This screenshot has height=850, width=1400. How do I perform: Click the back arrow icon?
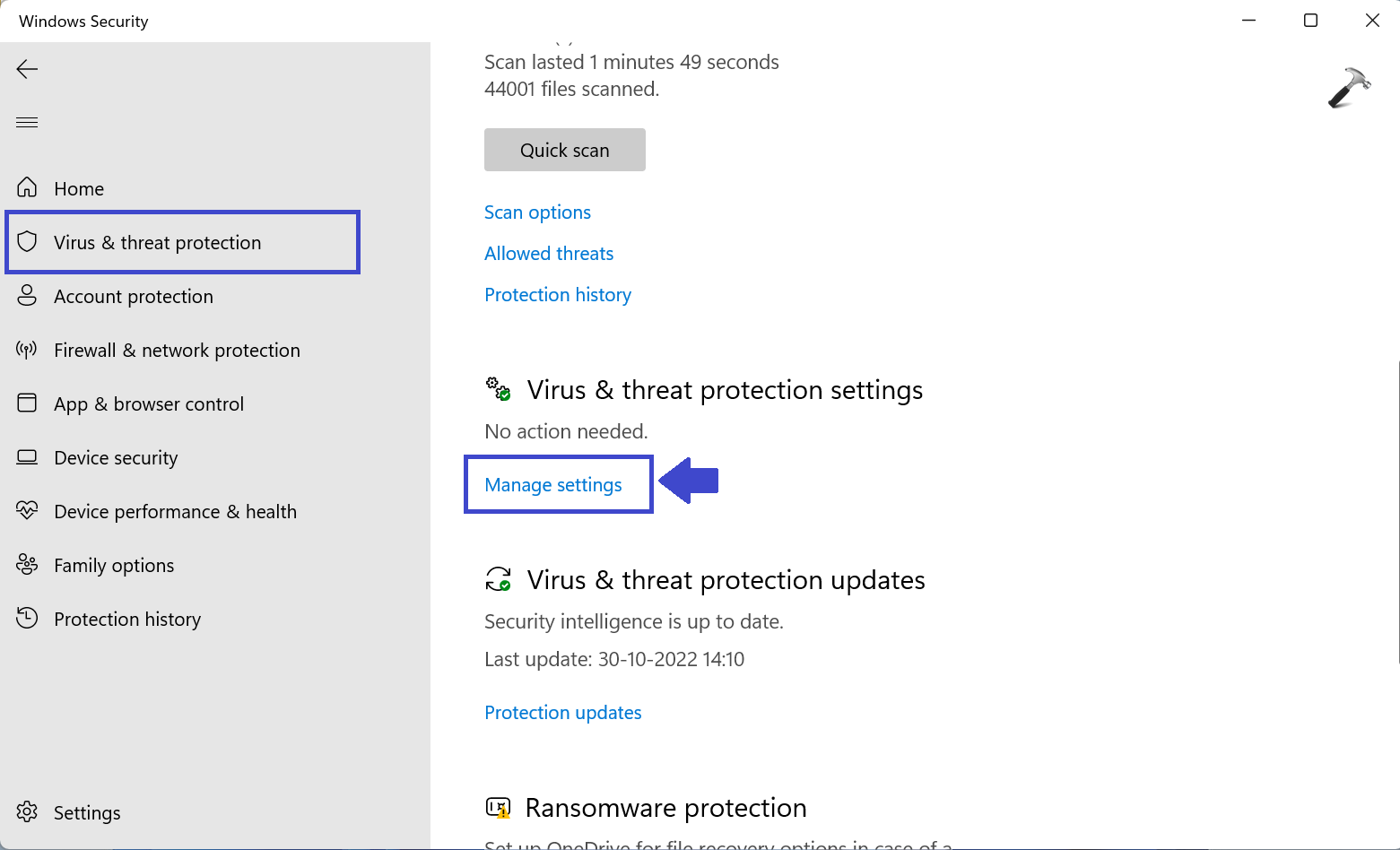27,69
